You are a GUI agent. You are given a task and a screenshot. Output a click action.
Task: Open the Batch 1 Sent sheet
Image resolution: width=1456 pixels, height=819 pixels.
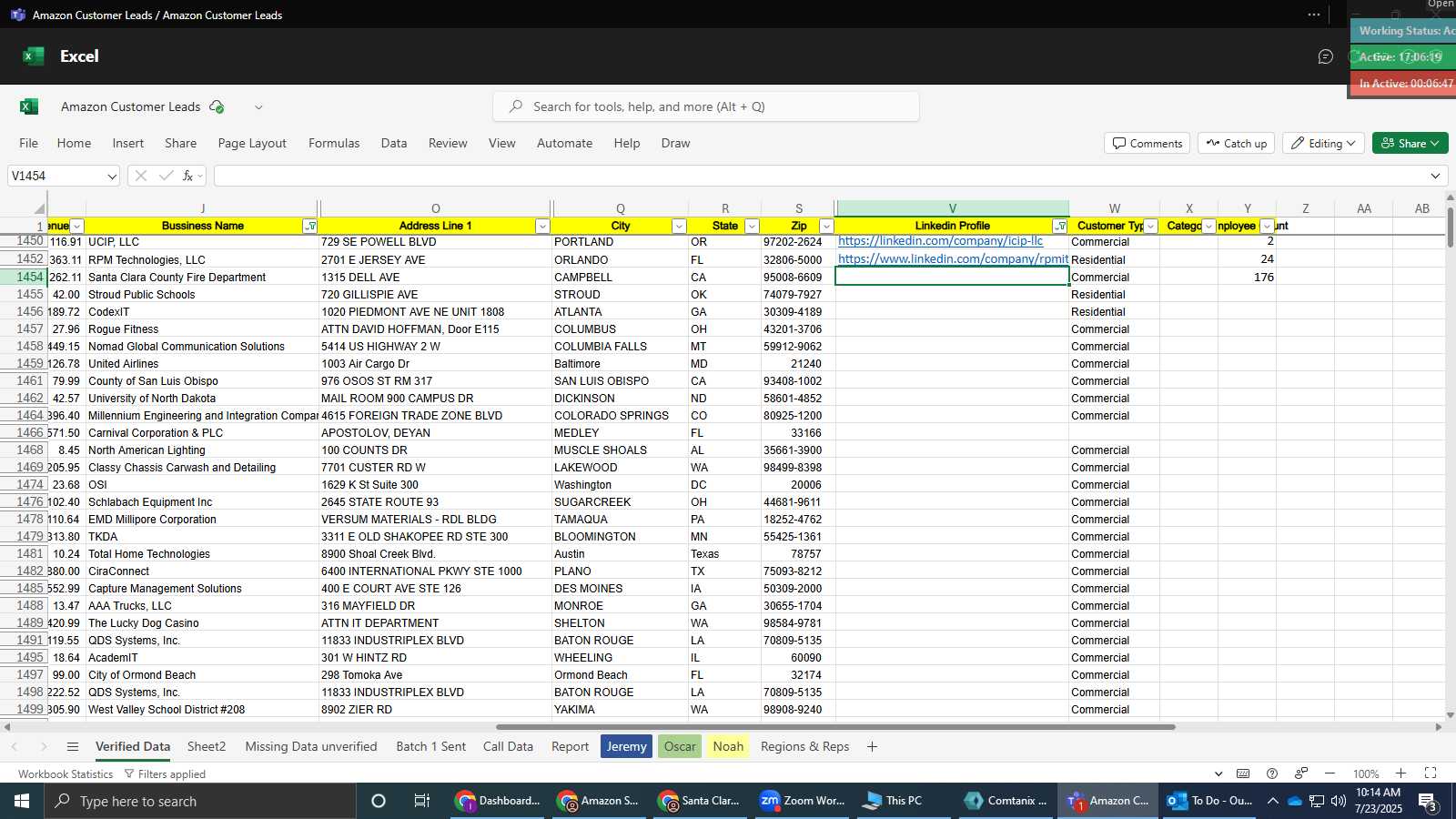point(431,746)
